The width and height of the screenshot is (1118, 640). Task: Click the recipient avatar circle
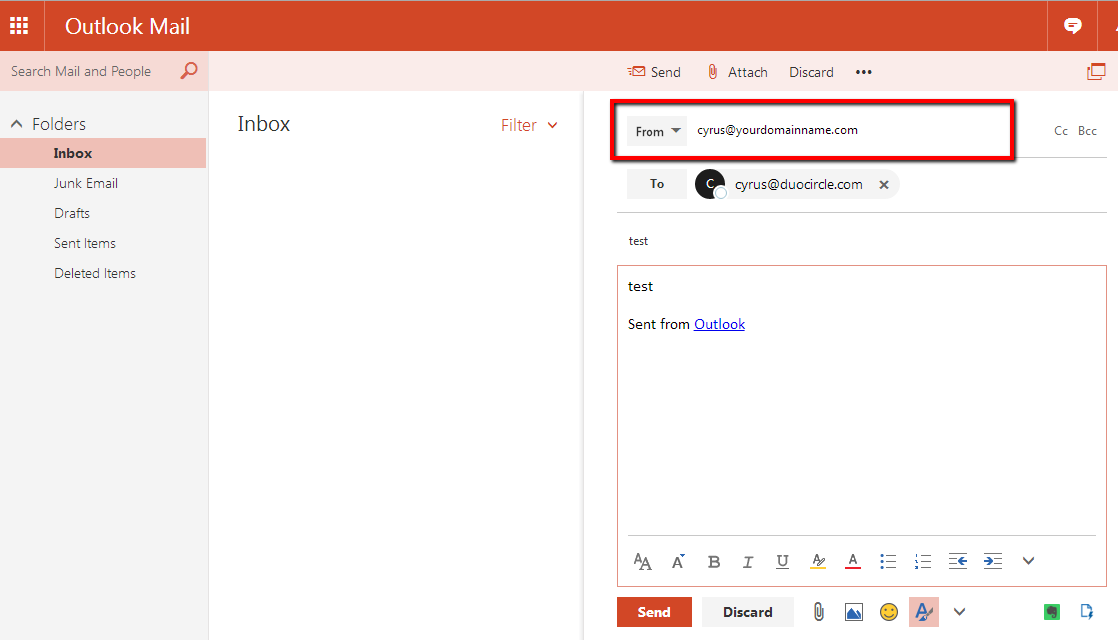pyautogui.click(x=710, y=184)
